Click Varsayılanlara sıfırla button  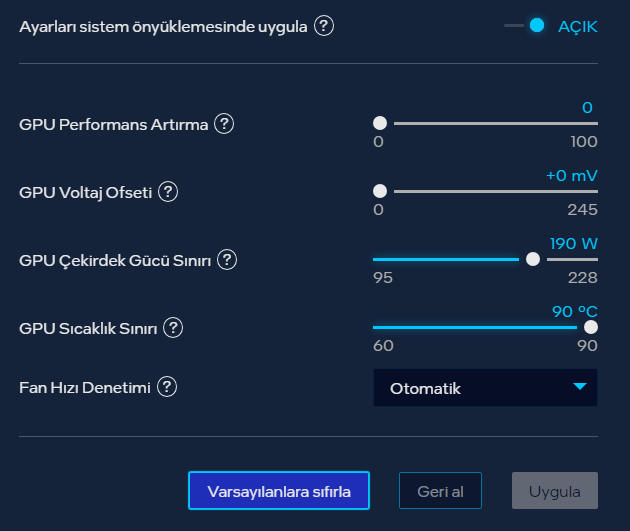tap(279, 491)
